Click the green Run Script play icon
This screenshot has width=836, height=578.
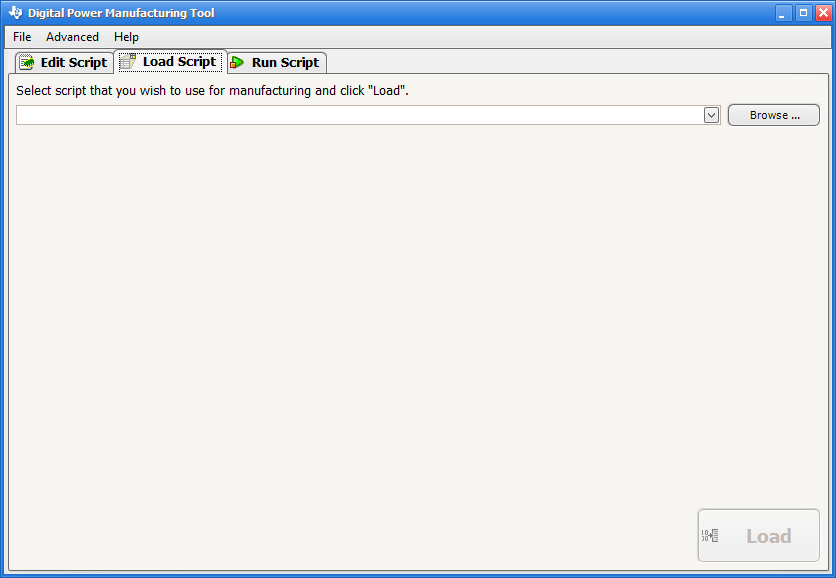pos(238,63)
